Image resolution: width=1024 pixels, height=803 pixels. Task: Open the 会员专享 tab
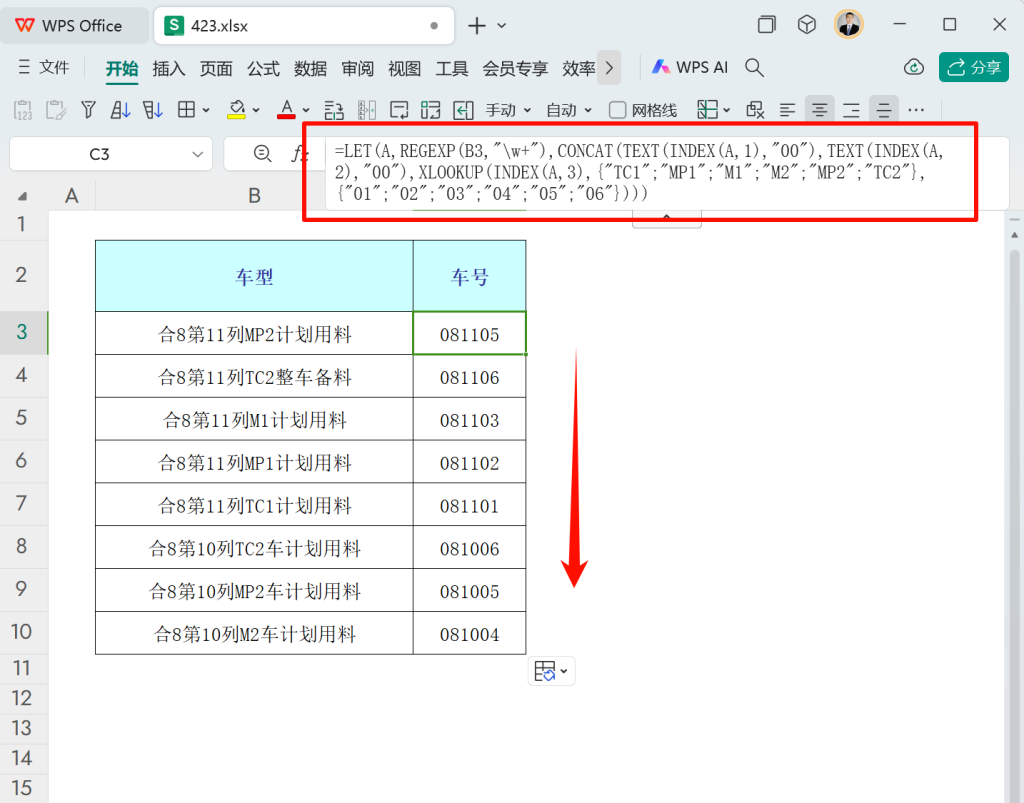pyautogui.click(x=515, y=68)
